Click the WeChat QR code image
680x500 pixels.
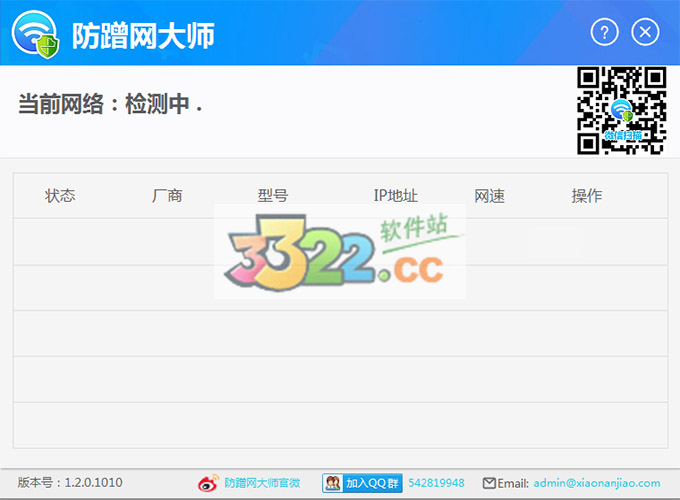click(621, 111)
